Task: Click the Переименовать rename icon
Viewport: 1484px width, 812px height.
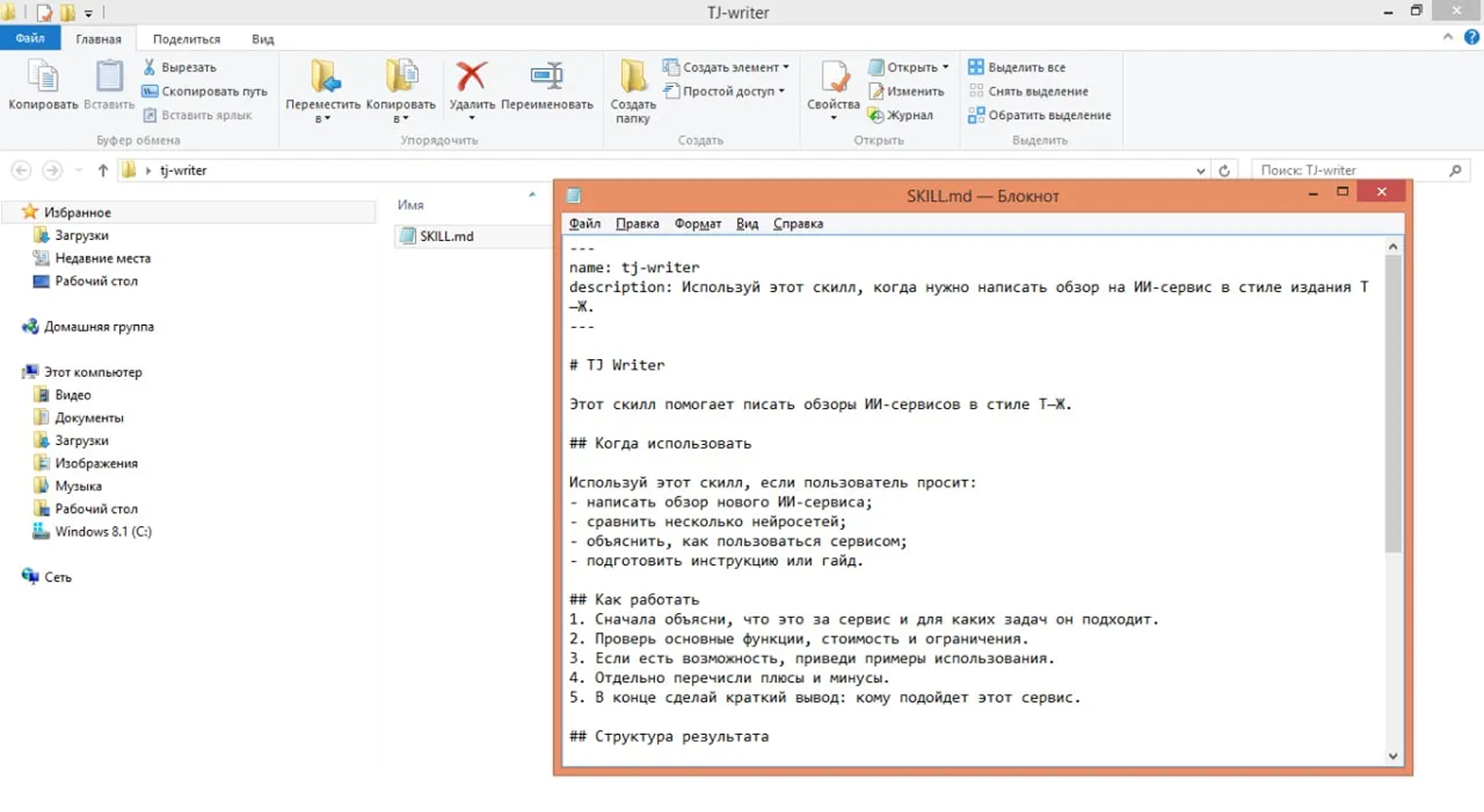Action: (547, 76)
